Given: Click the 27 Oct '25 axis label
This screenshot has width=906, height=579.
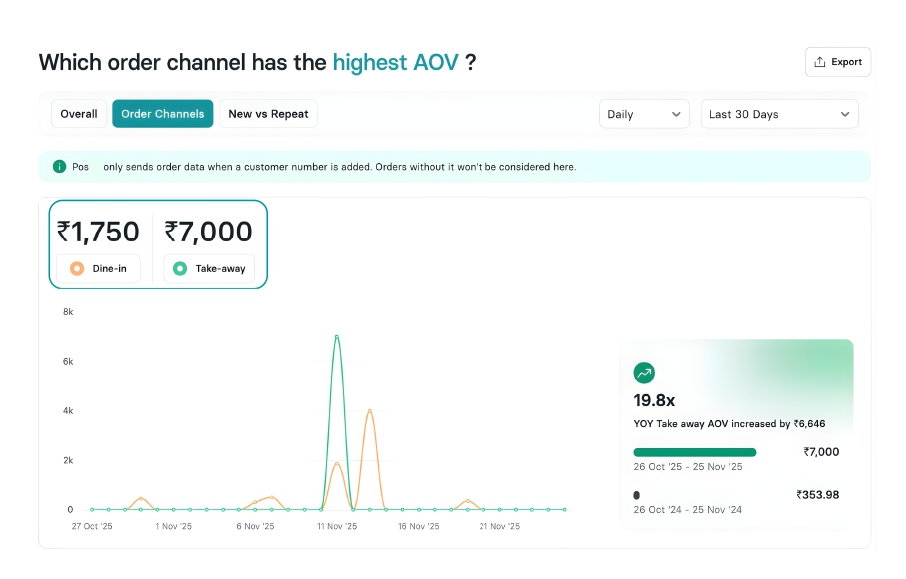Looking at the screenshot, I should [x=92, y=526].
